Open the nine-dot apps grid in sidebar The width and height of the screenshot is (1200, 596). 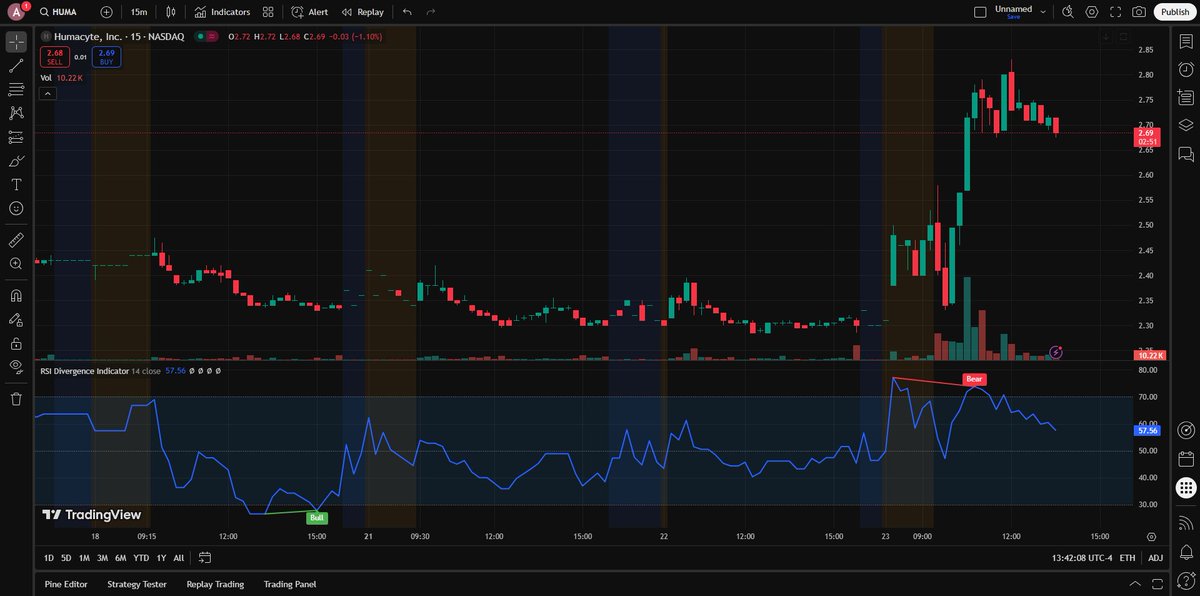pyautogui.click(x=1185, y=488)
